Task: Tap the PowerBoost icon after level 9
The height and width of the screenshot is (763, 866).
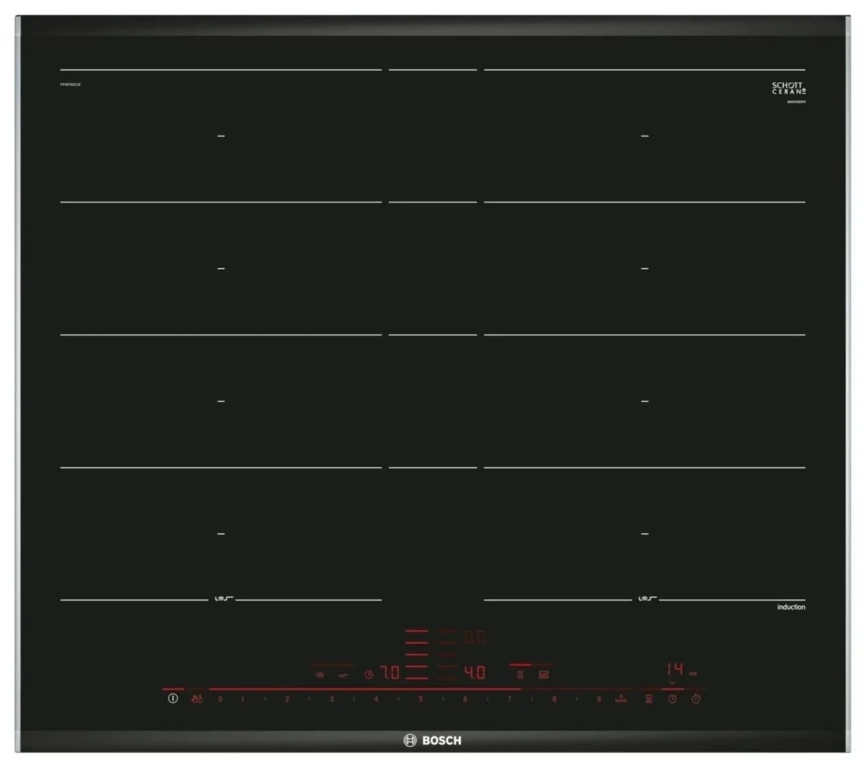Action: 621,698
